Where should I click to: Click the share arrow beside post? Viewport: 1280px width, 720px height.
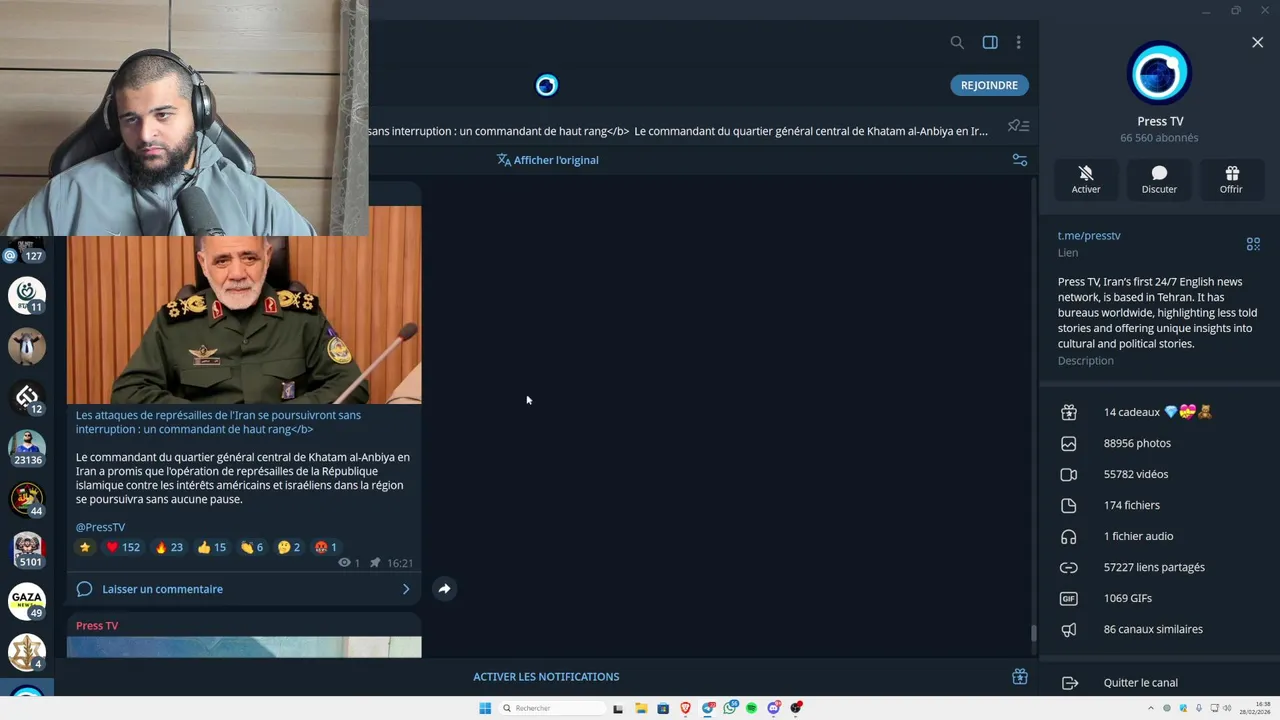444,589
